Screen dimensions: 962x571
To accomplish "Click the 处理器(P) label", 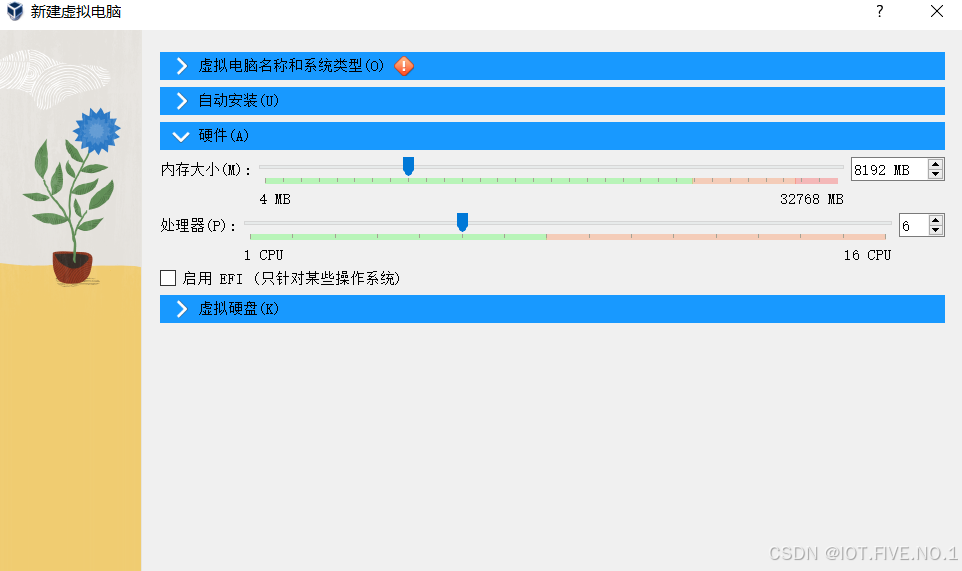I will click(198, 226).
